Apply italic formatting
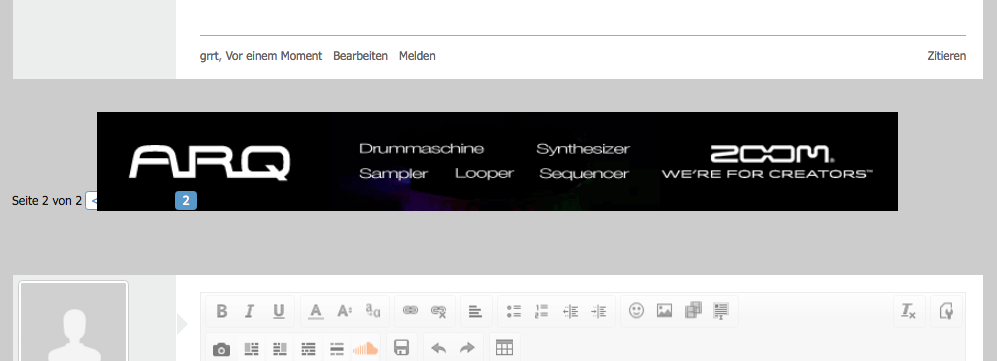Screen dimensions: 997x361 coord(249,311)
